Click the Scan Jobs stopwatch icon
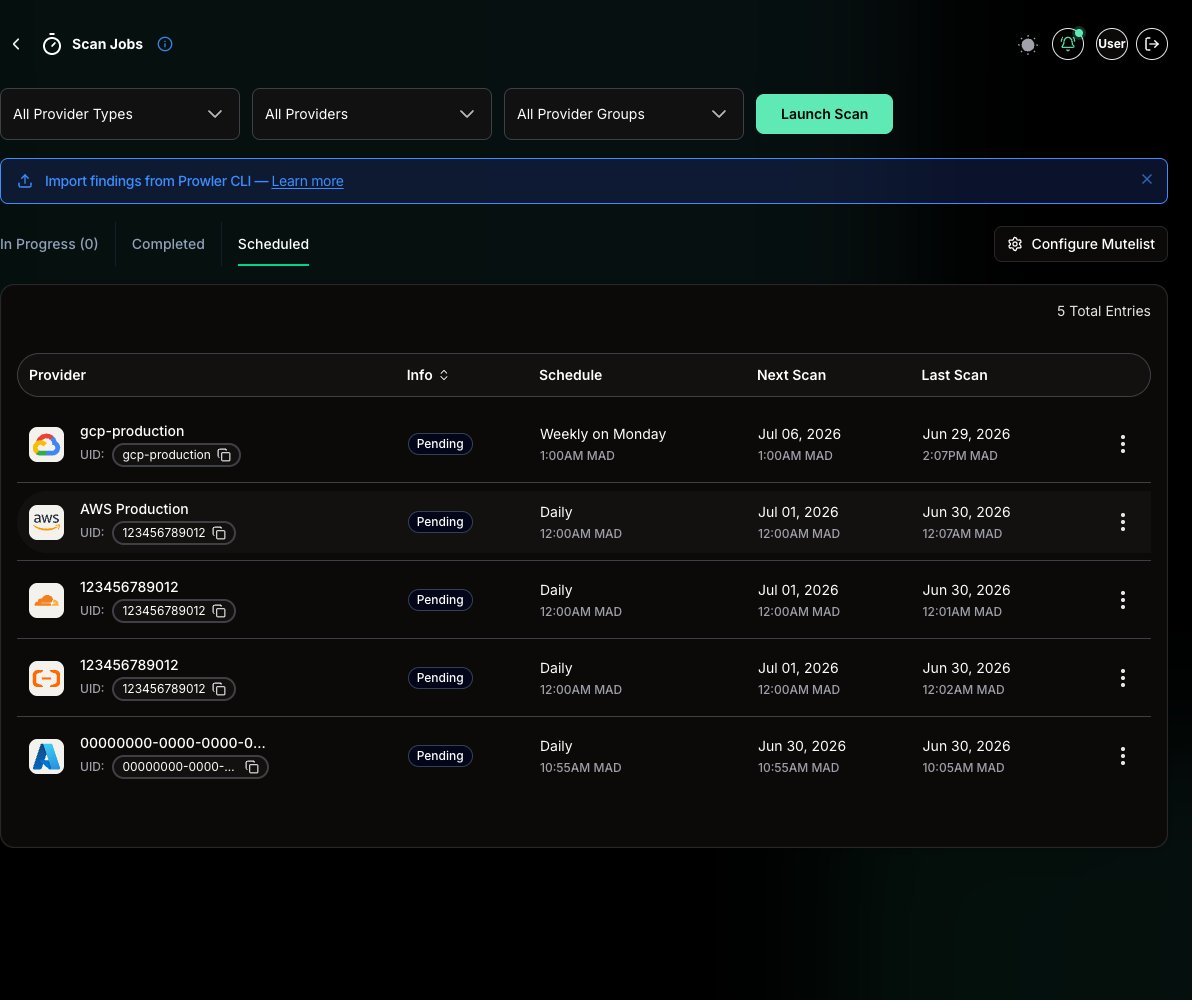1192x1000 pixels. tap(52, 44)
